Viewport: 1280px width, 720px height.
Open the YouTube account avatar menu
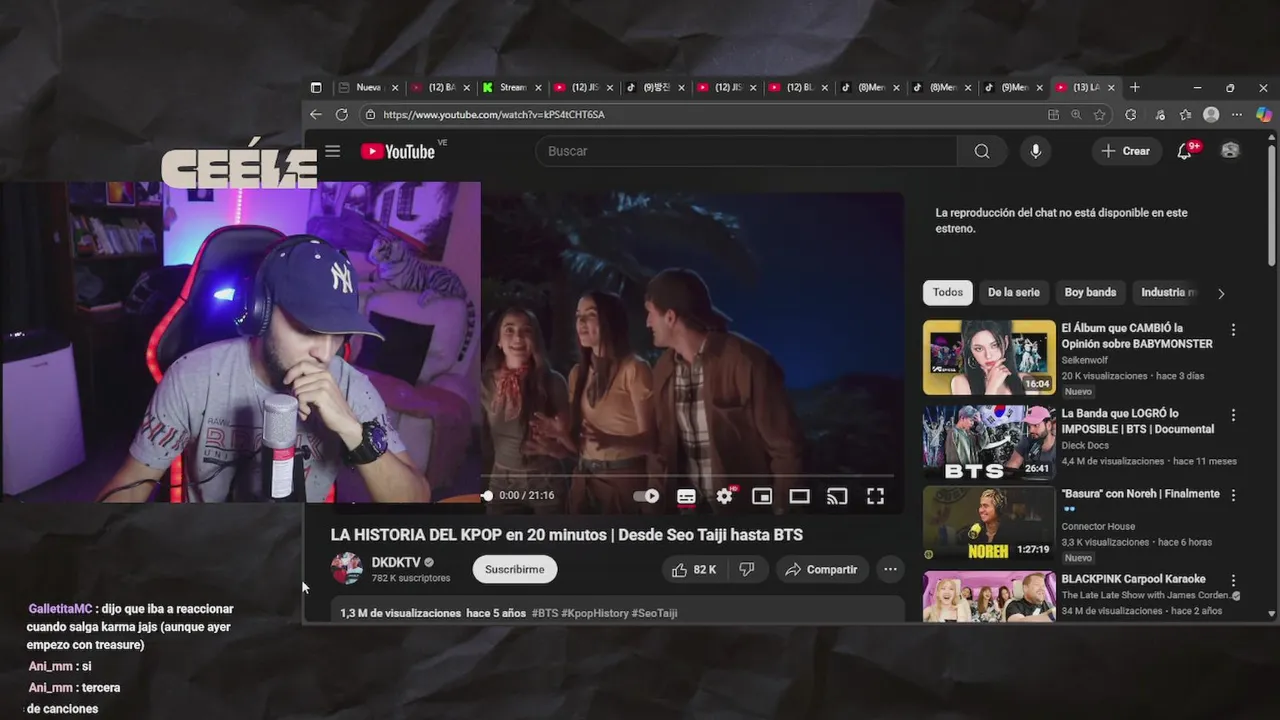tap(1230, 151)
